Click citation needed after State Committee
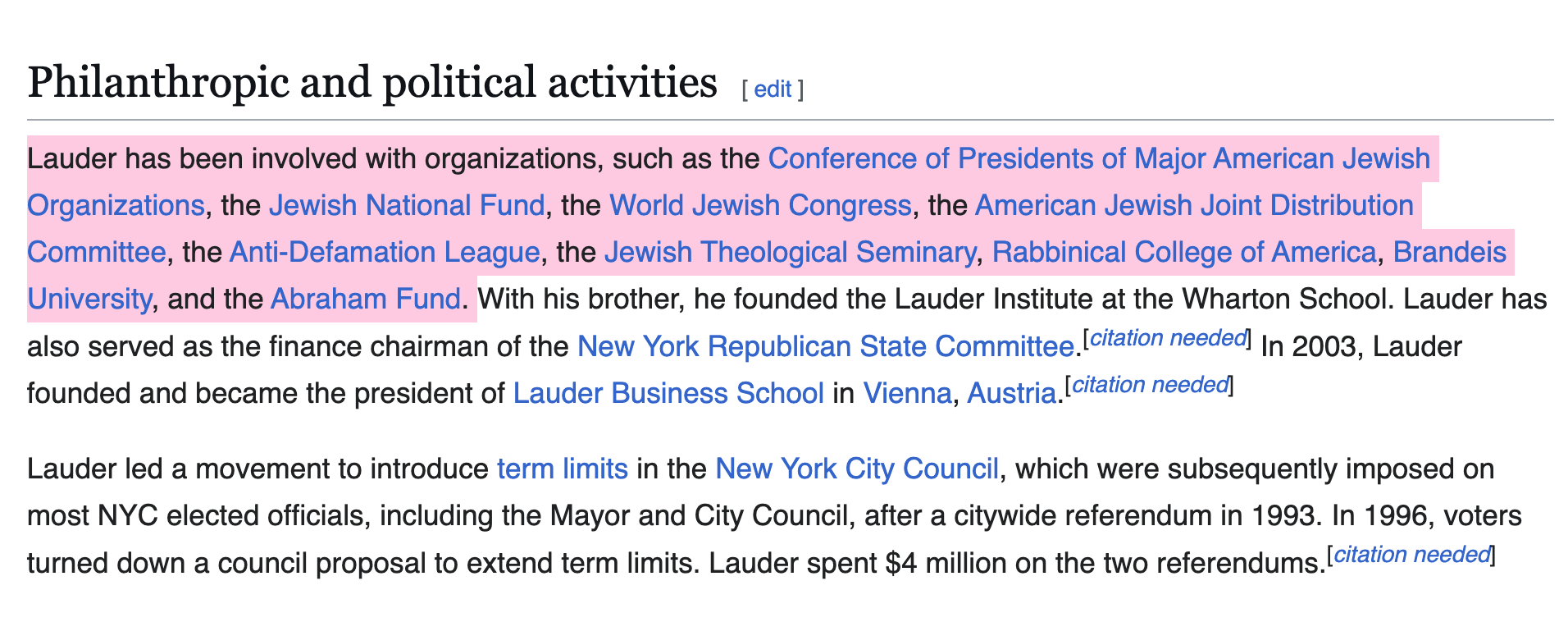The image size is (1568, 622). (x=1168, y=338)
